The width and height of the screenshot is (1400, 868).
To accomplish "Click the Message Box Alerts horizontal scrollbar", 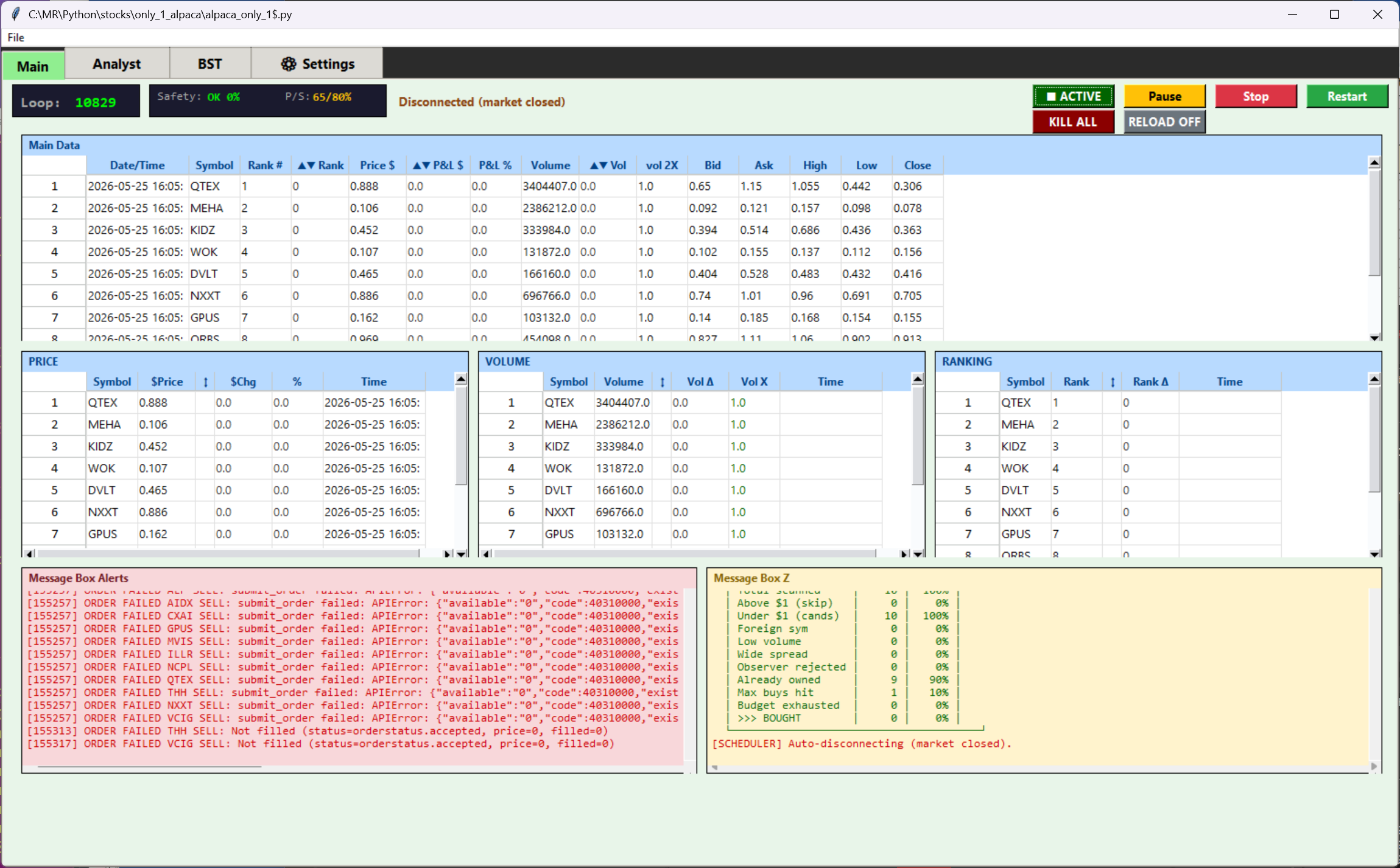I will point(149,768).
